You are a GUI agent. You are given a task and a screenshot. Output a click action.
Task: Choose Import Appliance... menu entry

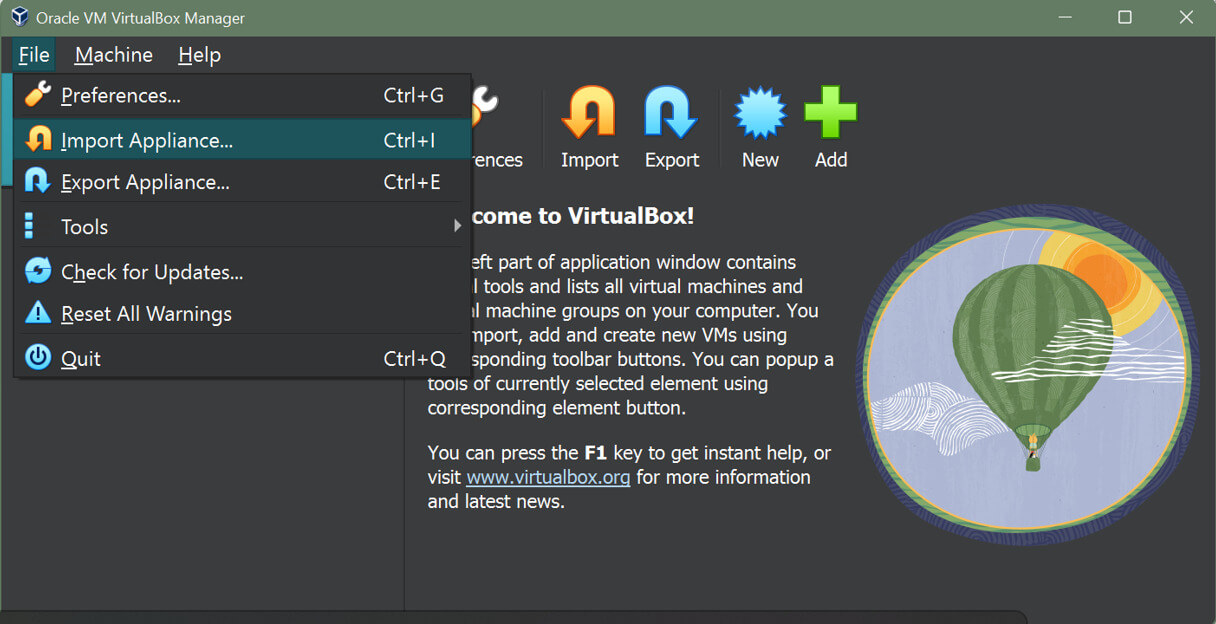[242, 140]
